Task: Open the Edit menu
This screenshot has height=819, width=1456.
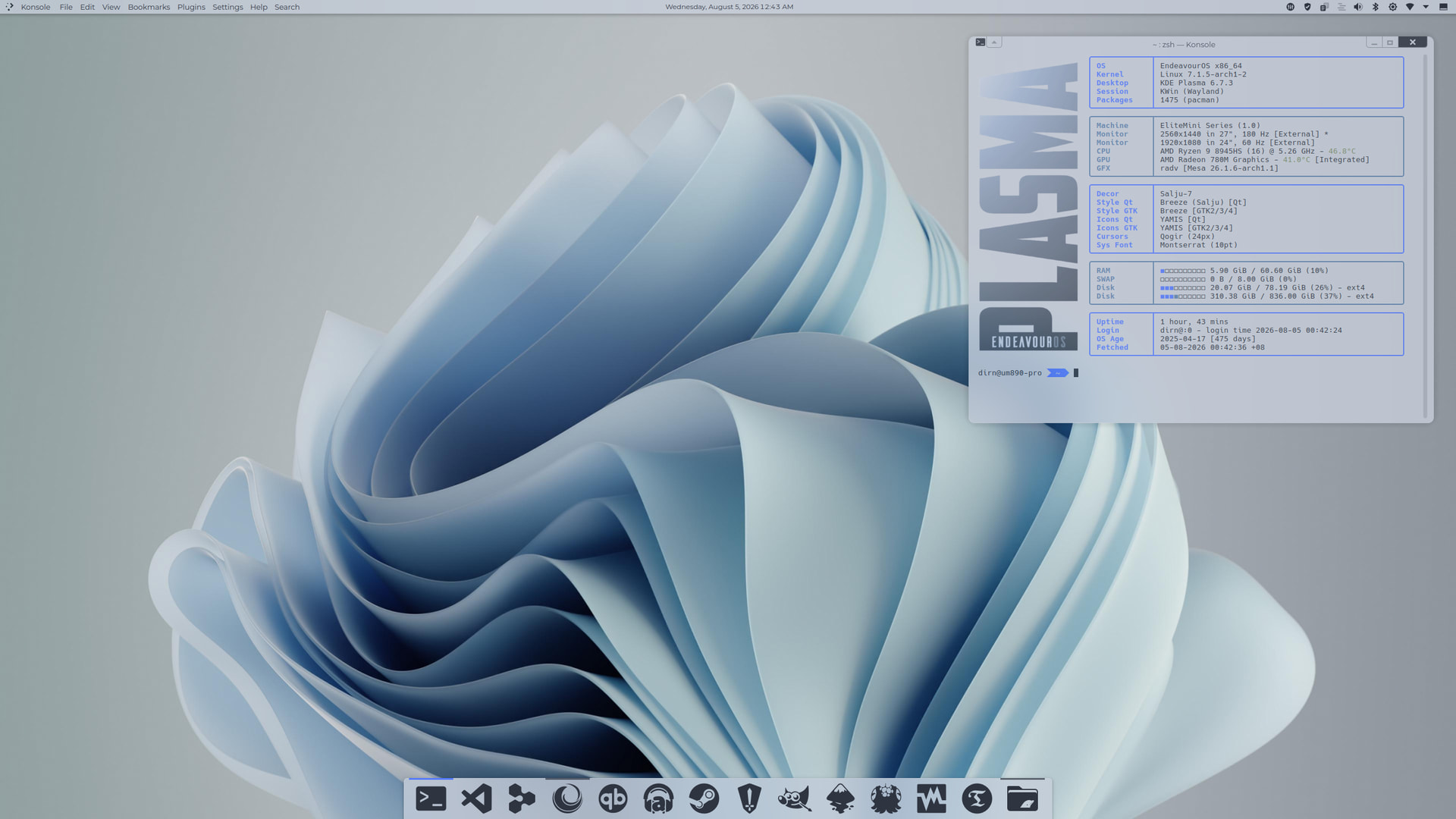Action: pyautogui.click(x=87, y=7)
